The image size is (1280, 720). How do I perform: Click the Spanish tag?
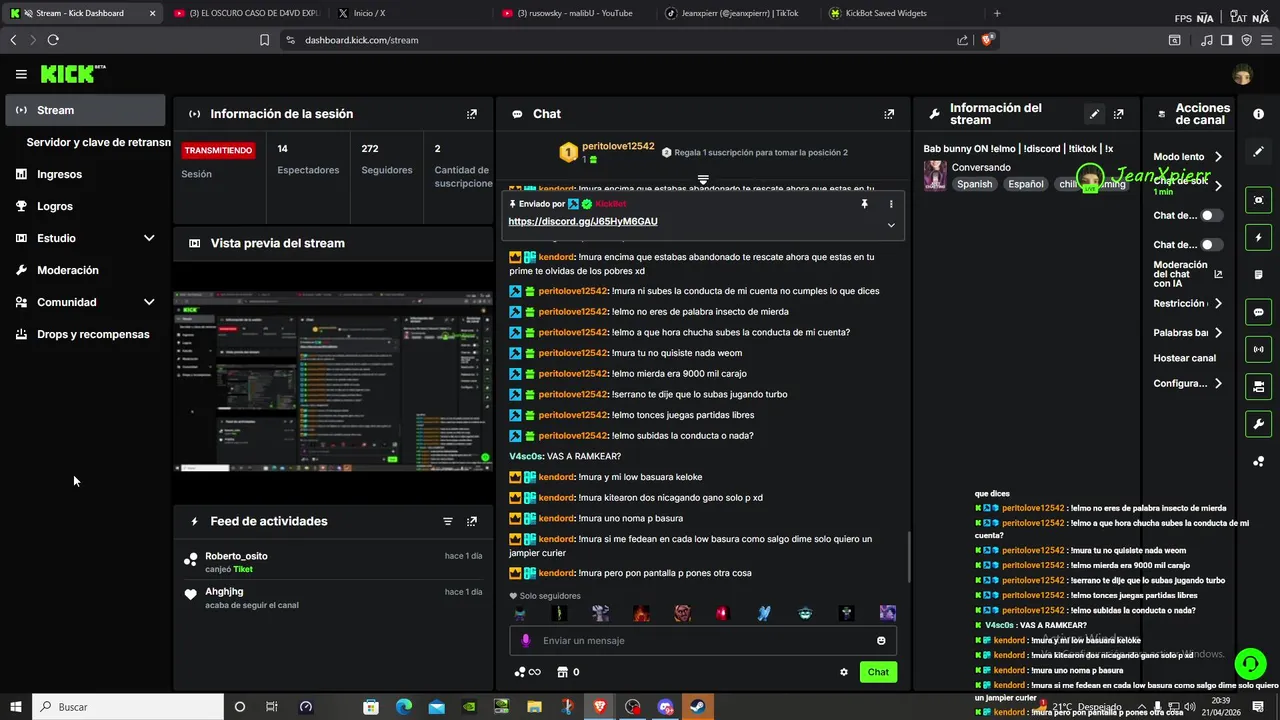point(974,184)
